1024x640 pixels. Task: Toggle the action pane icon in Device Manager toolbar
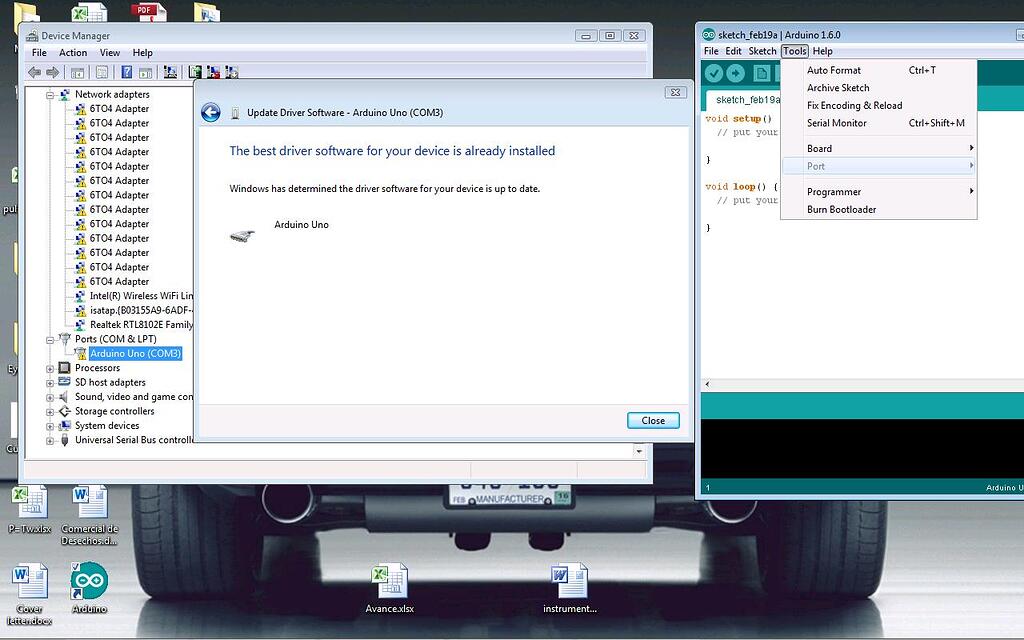(145, 72)
